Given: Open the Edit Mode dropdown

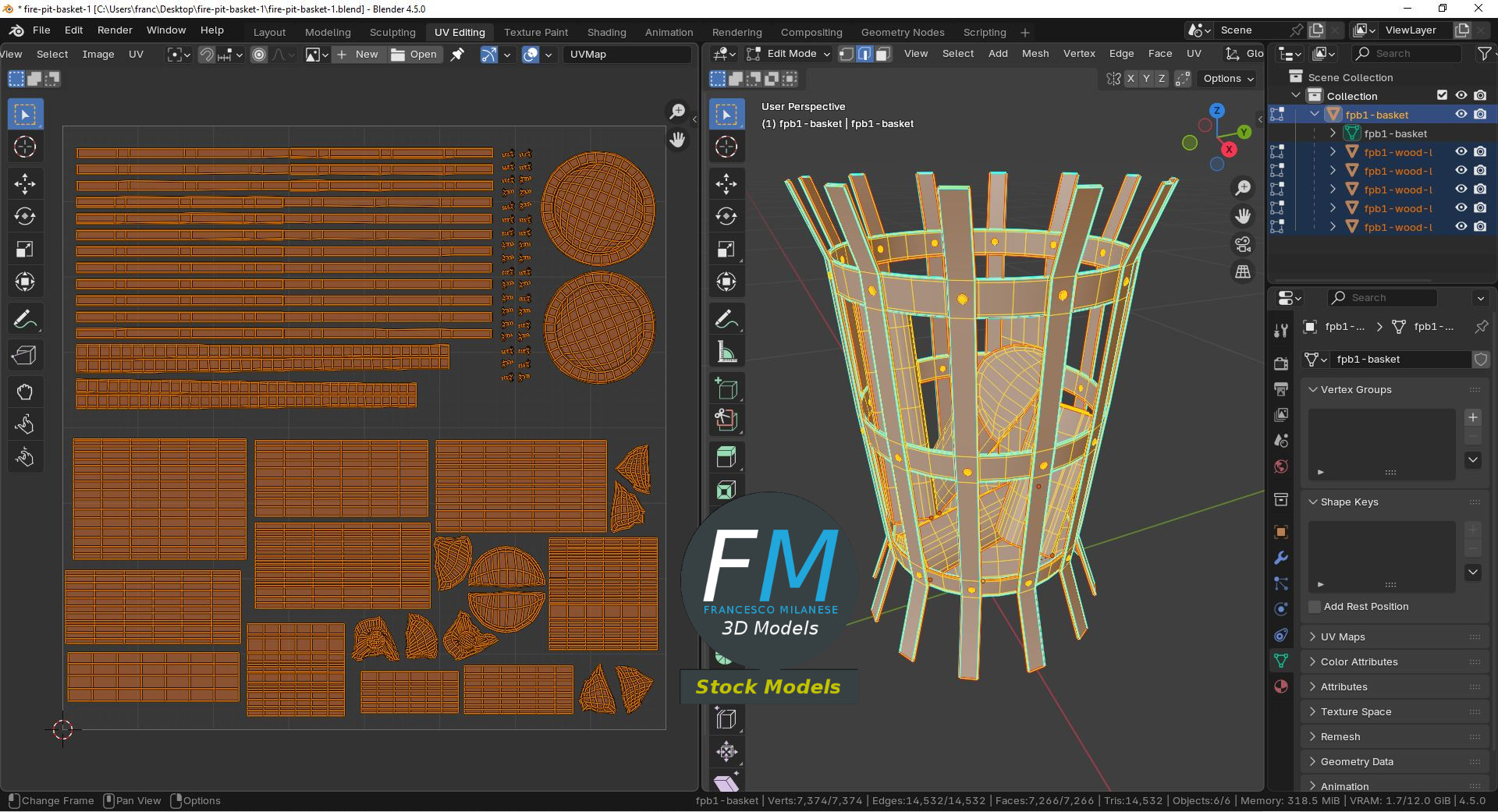Looking at the screenshot, I should (790, 54).
